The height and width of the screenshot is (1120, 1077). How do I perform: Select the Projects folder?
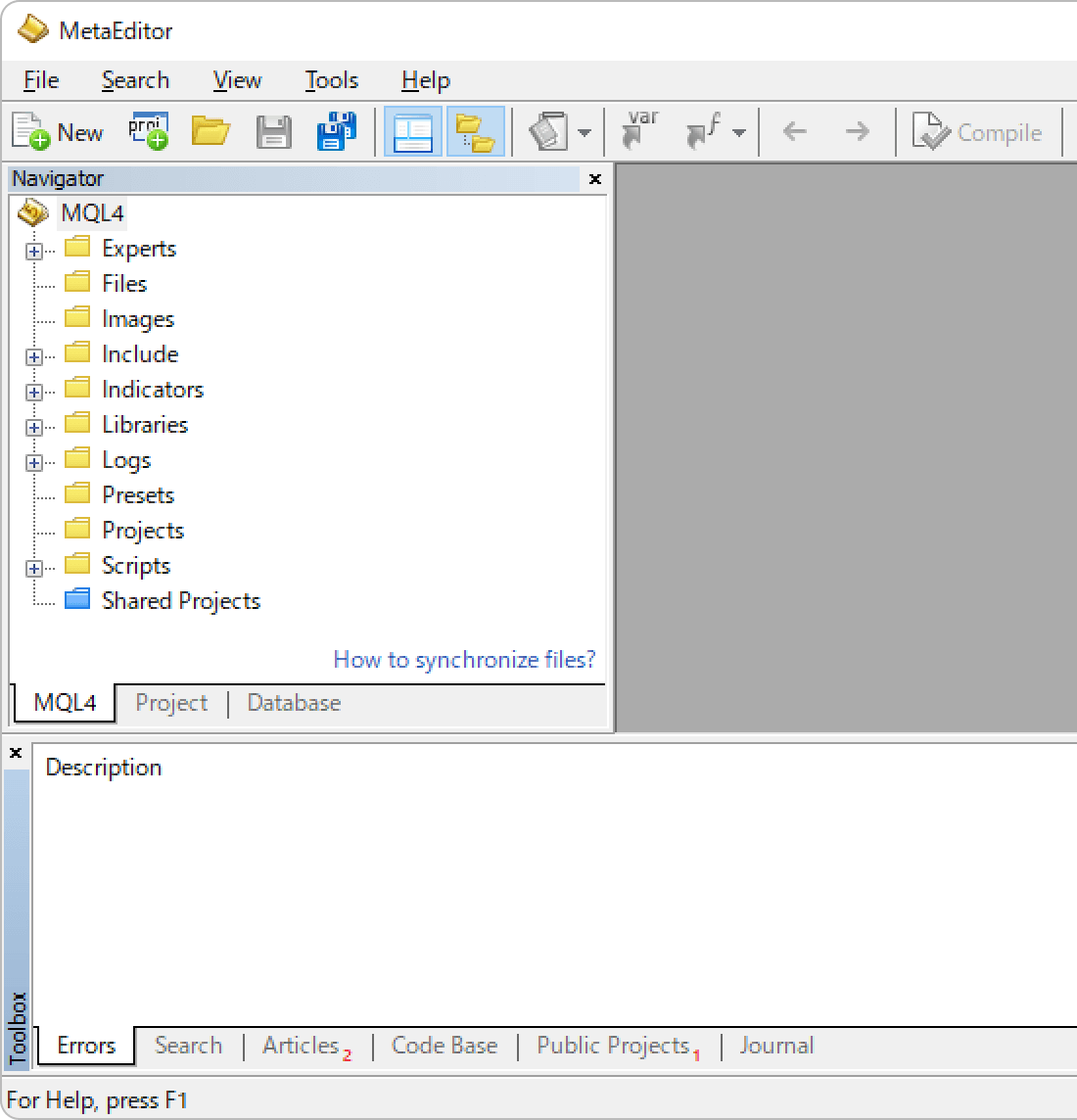click(143, 530)
